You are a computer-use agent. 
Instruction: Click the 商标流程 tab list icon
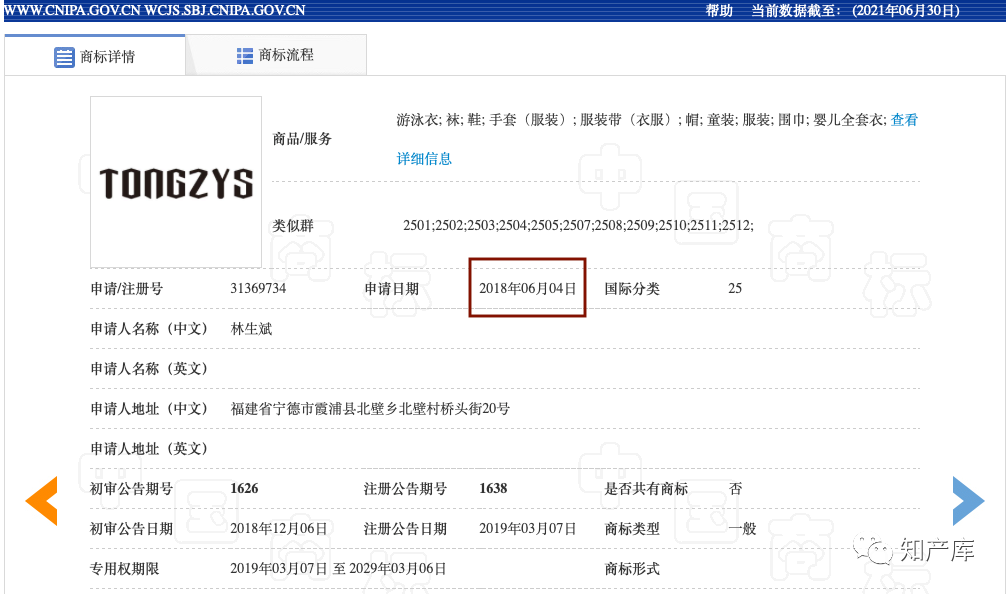(245, 56)
